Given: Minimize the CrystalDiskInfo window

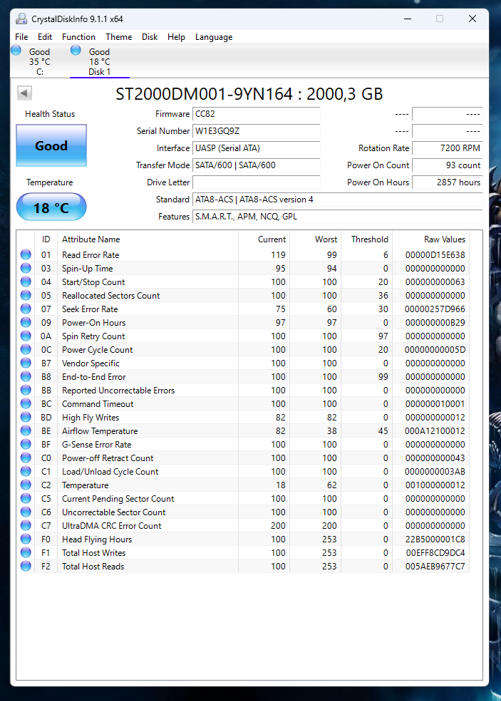Looking at the screenshot, I should click(x=408, y=19).
